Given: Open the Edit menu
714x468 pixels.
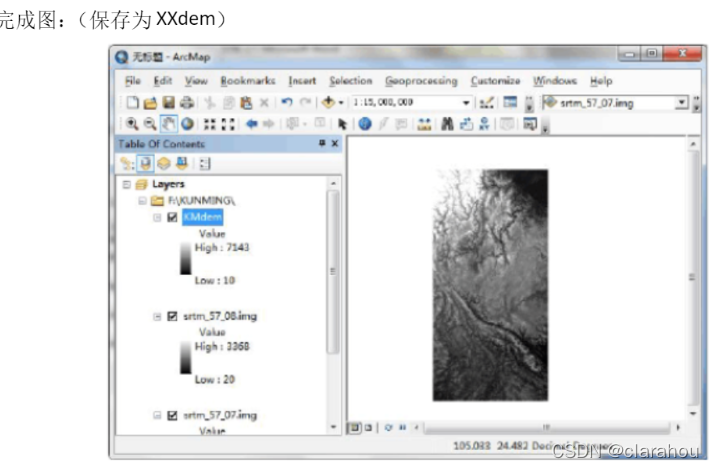Looking at the screenshot, I should [x=163, y=81].
